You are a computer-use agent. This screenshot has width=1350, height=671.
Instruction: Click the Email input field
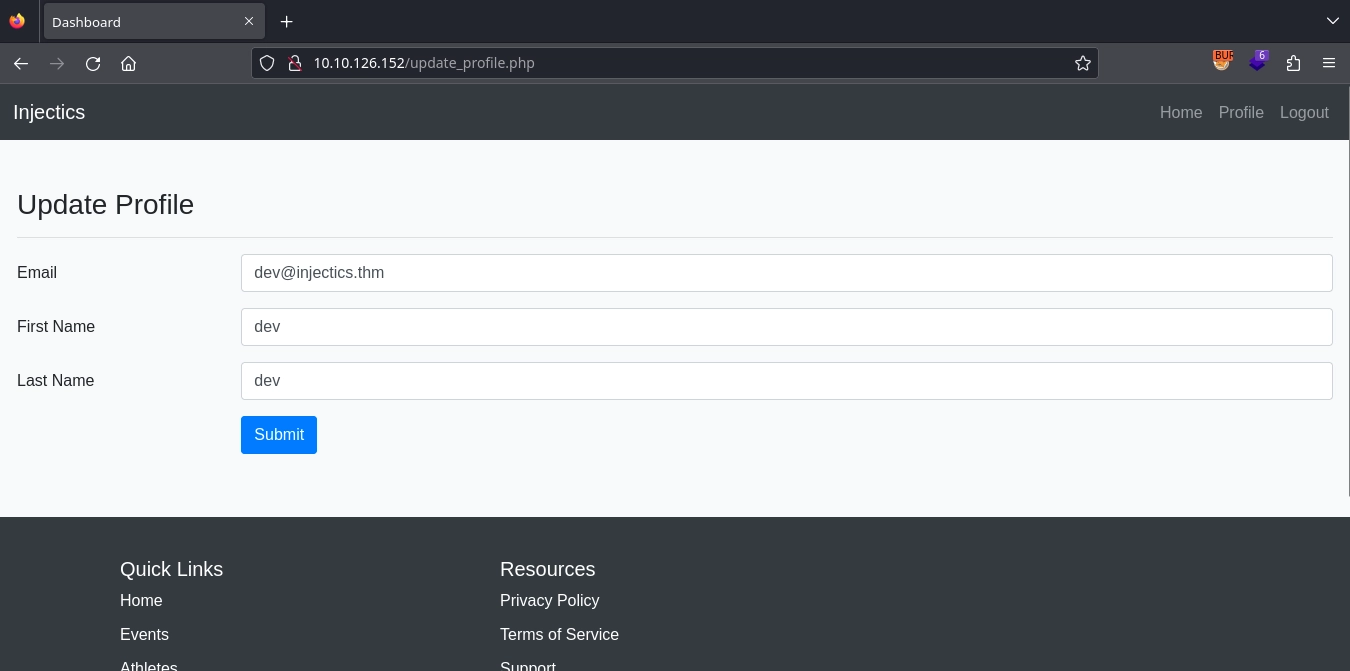786,273
